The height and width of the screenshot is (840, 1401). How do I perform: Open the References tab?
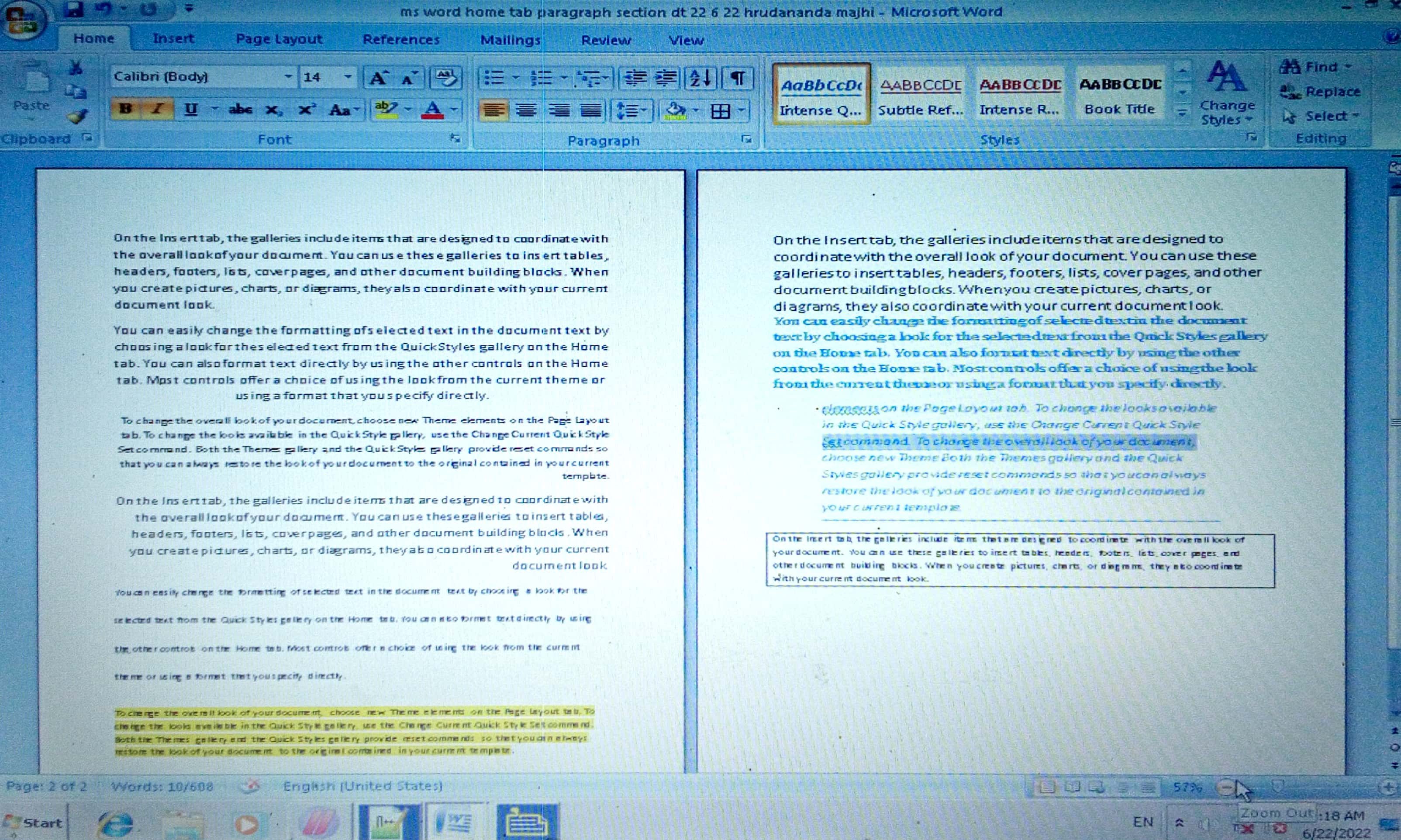click(x=401, y=40)
